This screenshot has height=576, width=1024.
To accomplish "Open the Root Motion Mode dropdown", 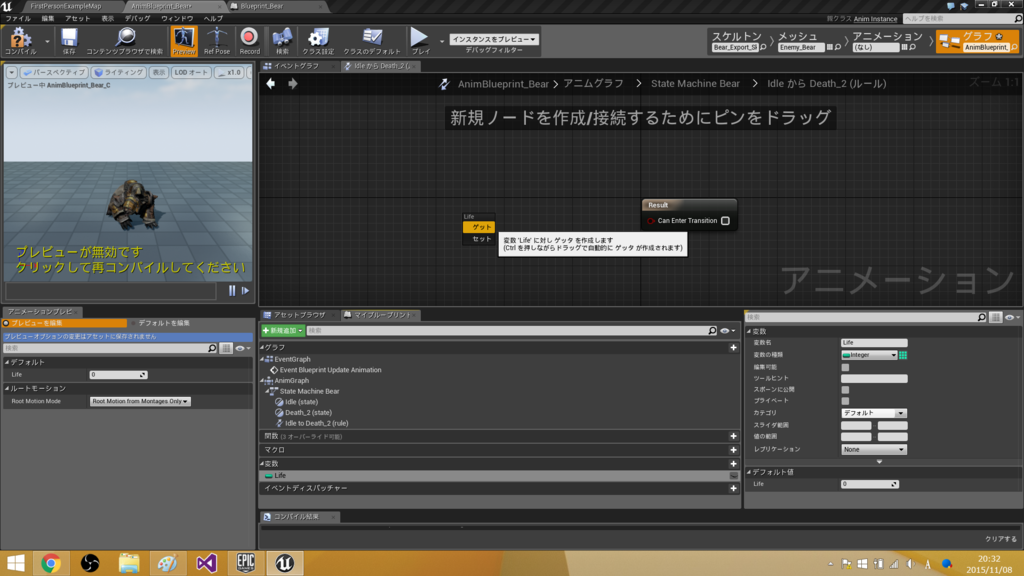I will click(x=140, y=402).
